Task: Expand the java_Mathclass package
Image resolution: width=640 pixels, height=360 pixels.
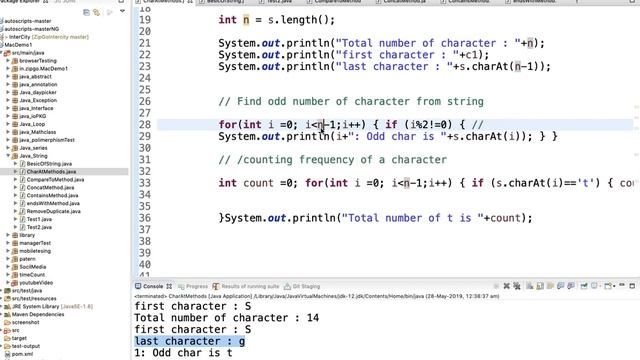Action: pos(8,132)
